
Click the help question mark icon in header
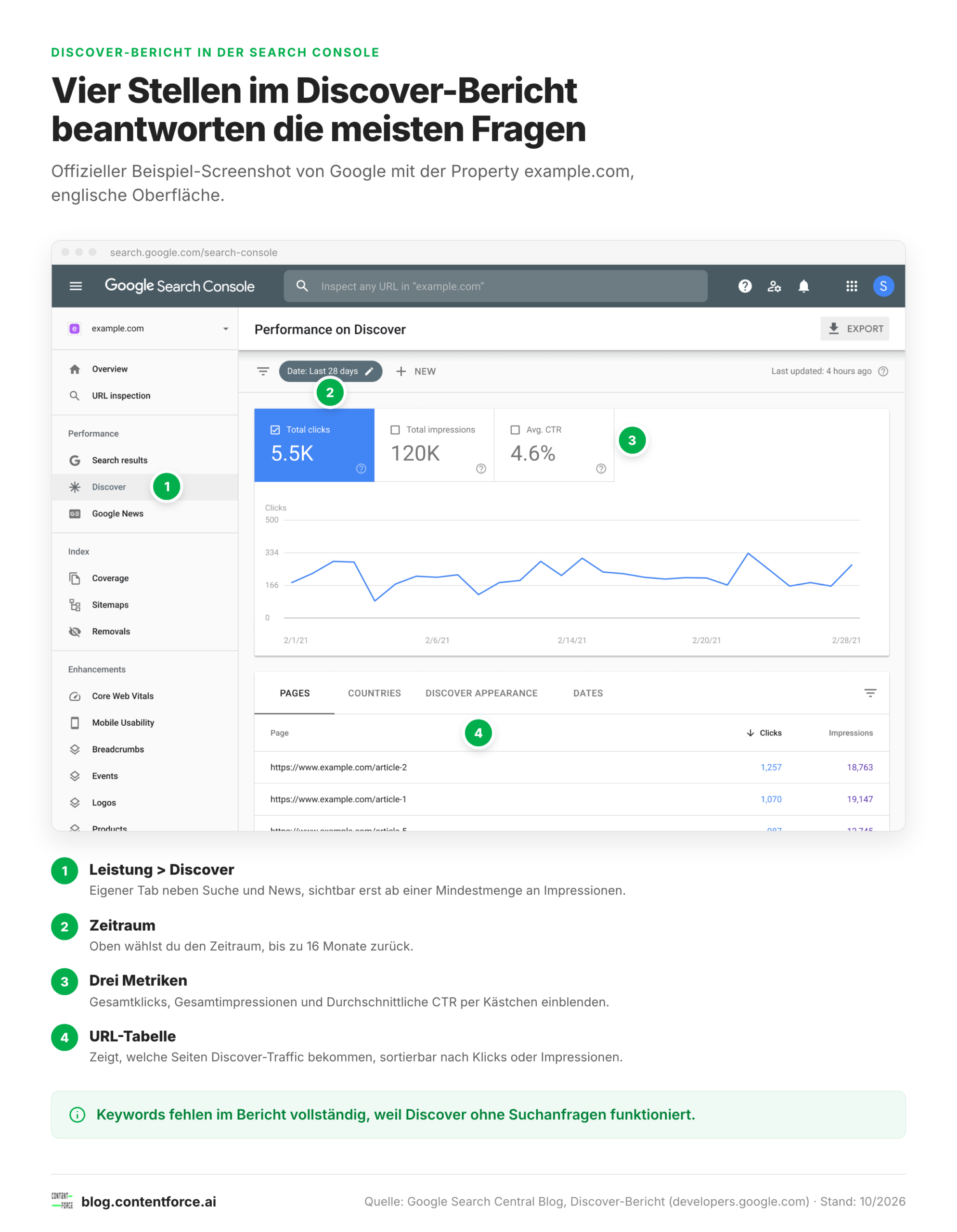[x=745, y=286]
